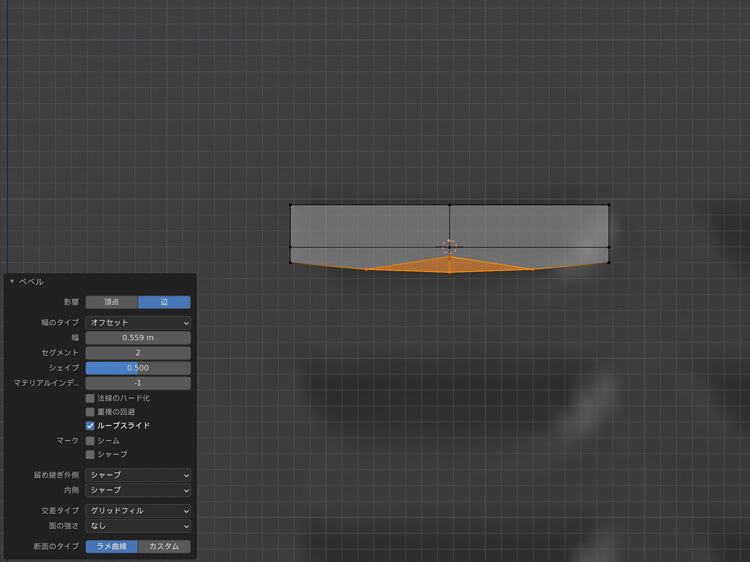Select 頂点 as the bevel affect mode

coord(111,302)
